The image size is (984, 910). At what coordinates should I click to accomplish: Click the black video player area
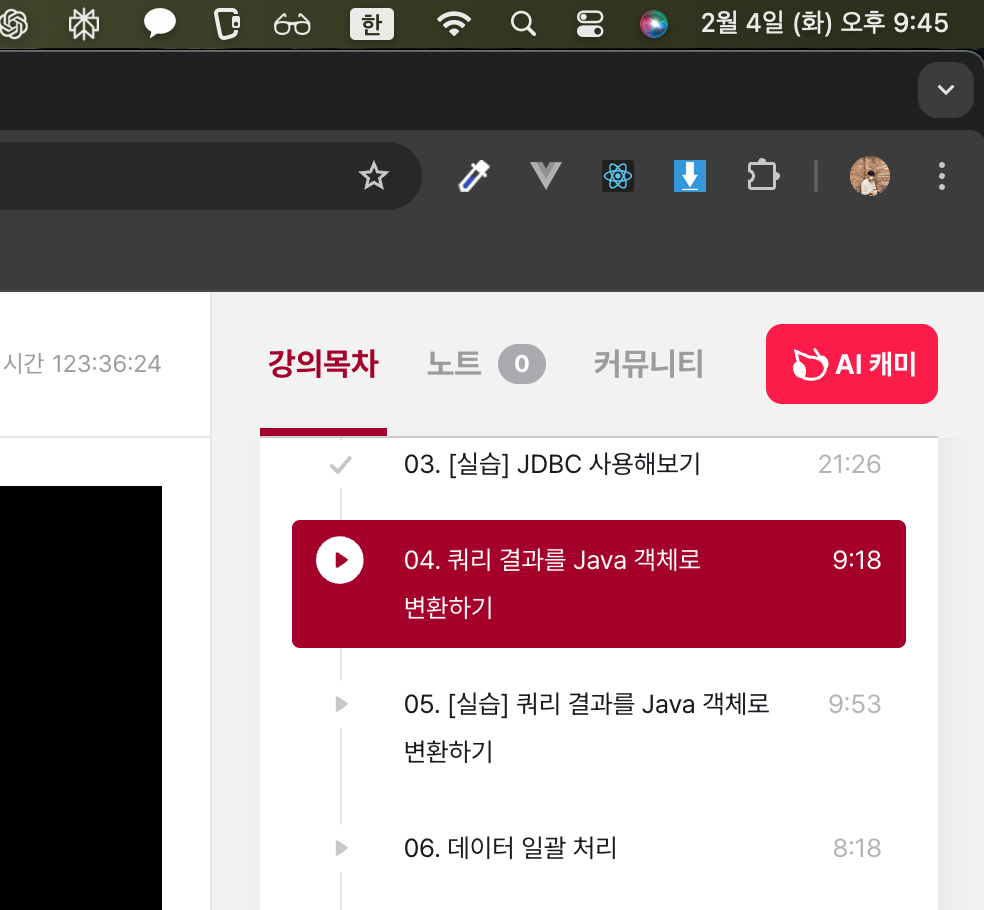[x=81, y=698]
